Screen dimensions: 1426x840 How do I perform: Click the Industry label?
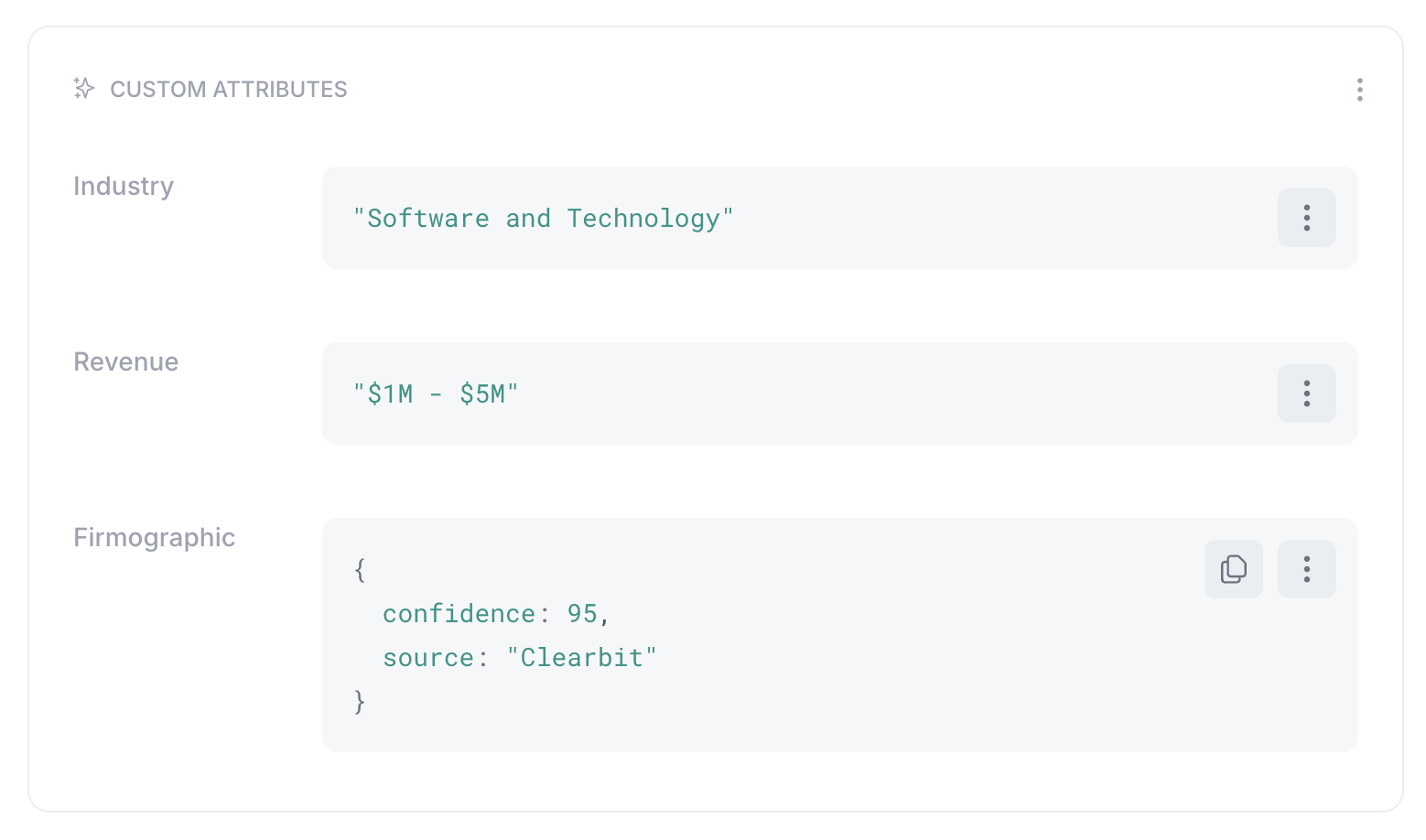(124, 187)
